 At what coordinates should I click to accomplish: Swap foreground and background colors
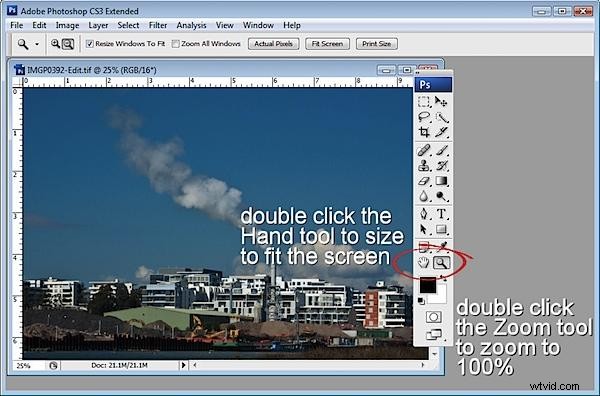[x=443, y=277]
